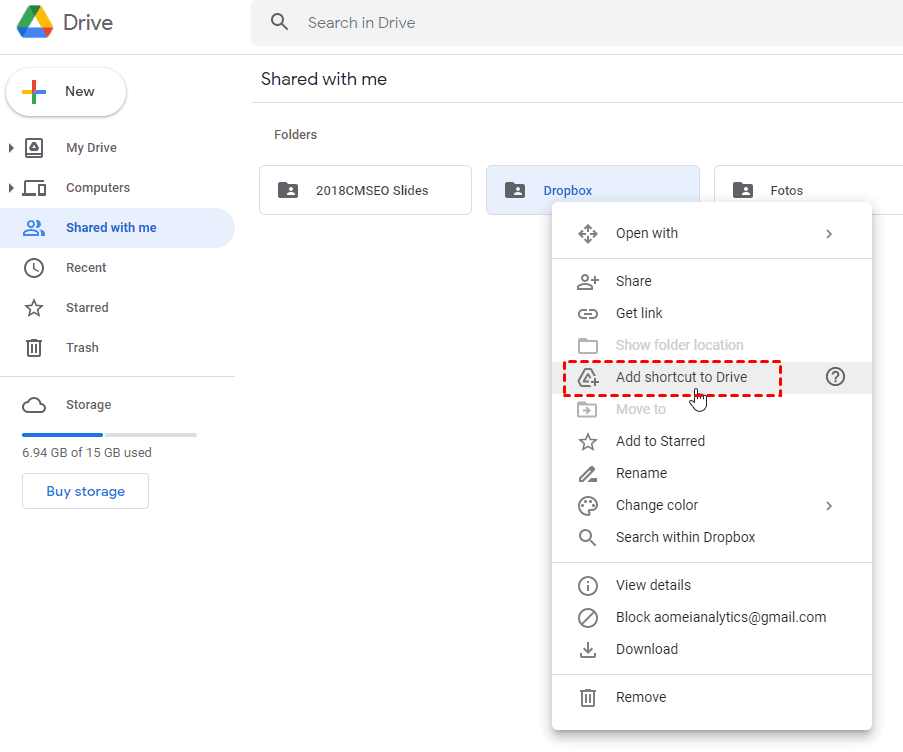Select the Starred star icon
Image resolution: width=903 pixels, height=752 pixels.
[34, 307]
